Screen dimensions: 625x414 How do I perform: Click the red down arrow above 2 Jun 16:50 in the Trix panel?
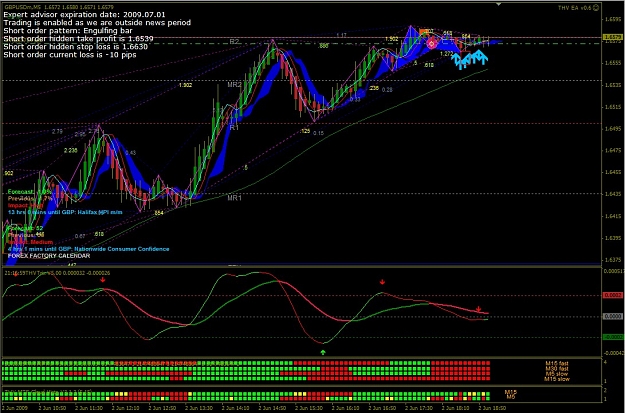point(382,282)
